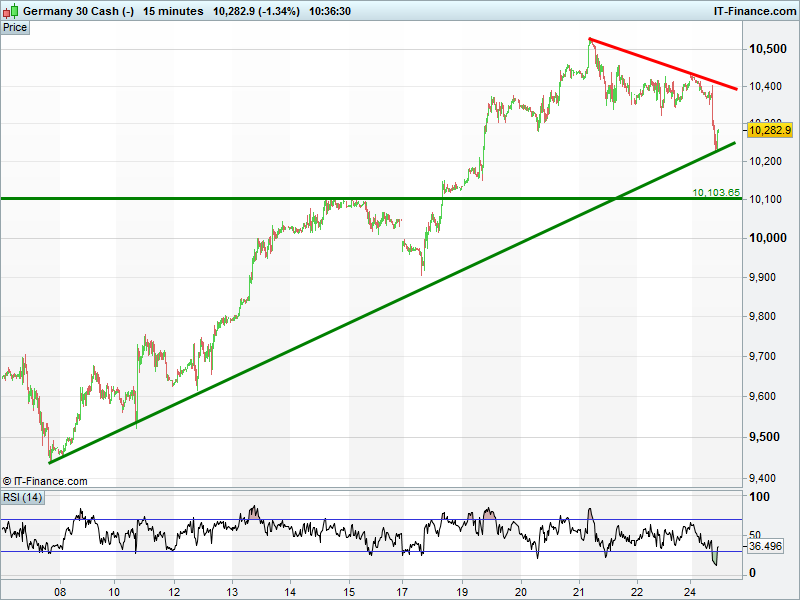The height and width of the screenshot is (600, 800).
Task: Select the yellow 10,282.9 current price tag
Action: pyautogui.click(x=769, y=130)
